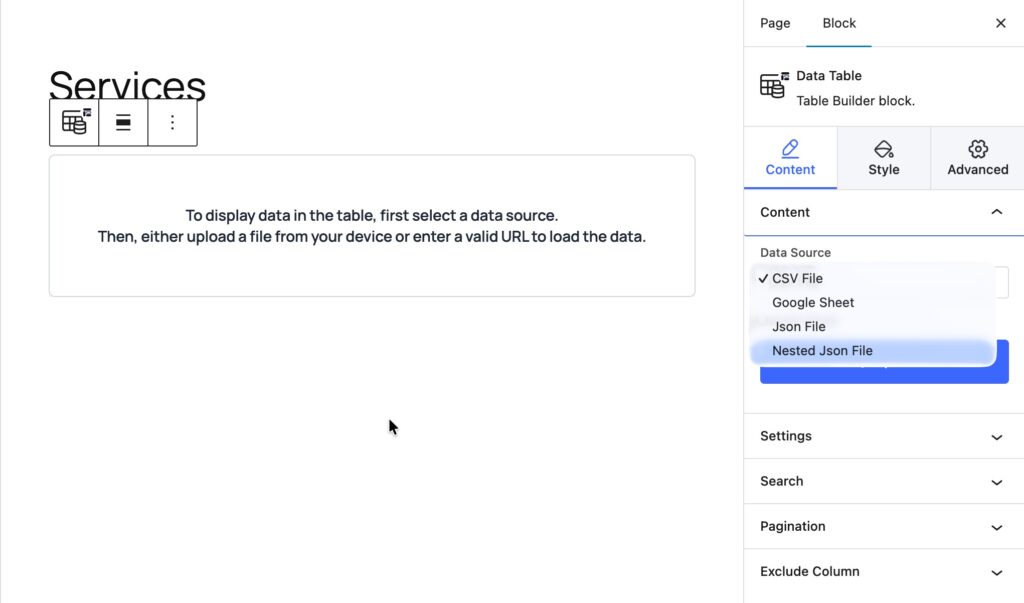The width and height of the screenshot is (1024, 603).
Task: Expand the Exclude Column section
Action: pyautogui.click(x=884, y=571)
